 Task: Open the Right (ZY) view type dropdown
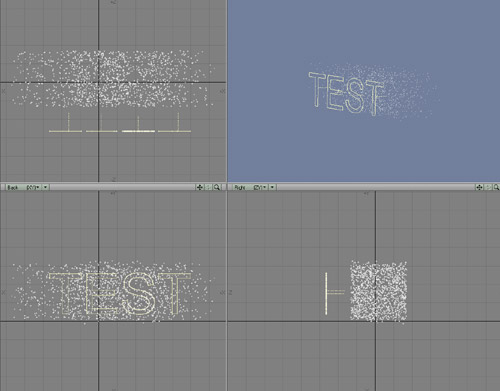(x=250, y=187)
